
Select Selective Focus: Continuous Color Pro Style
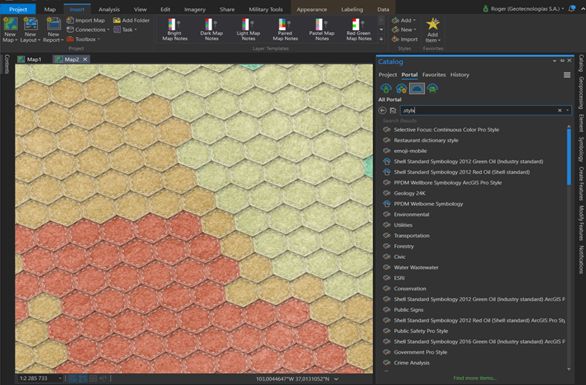446,130
